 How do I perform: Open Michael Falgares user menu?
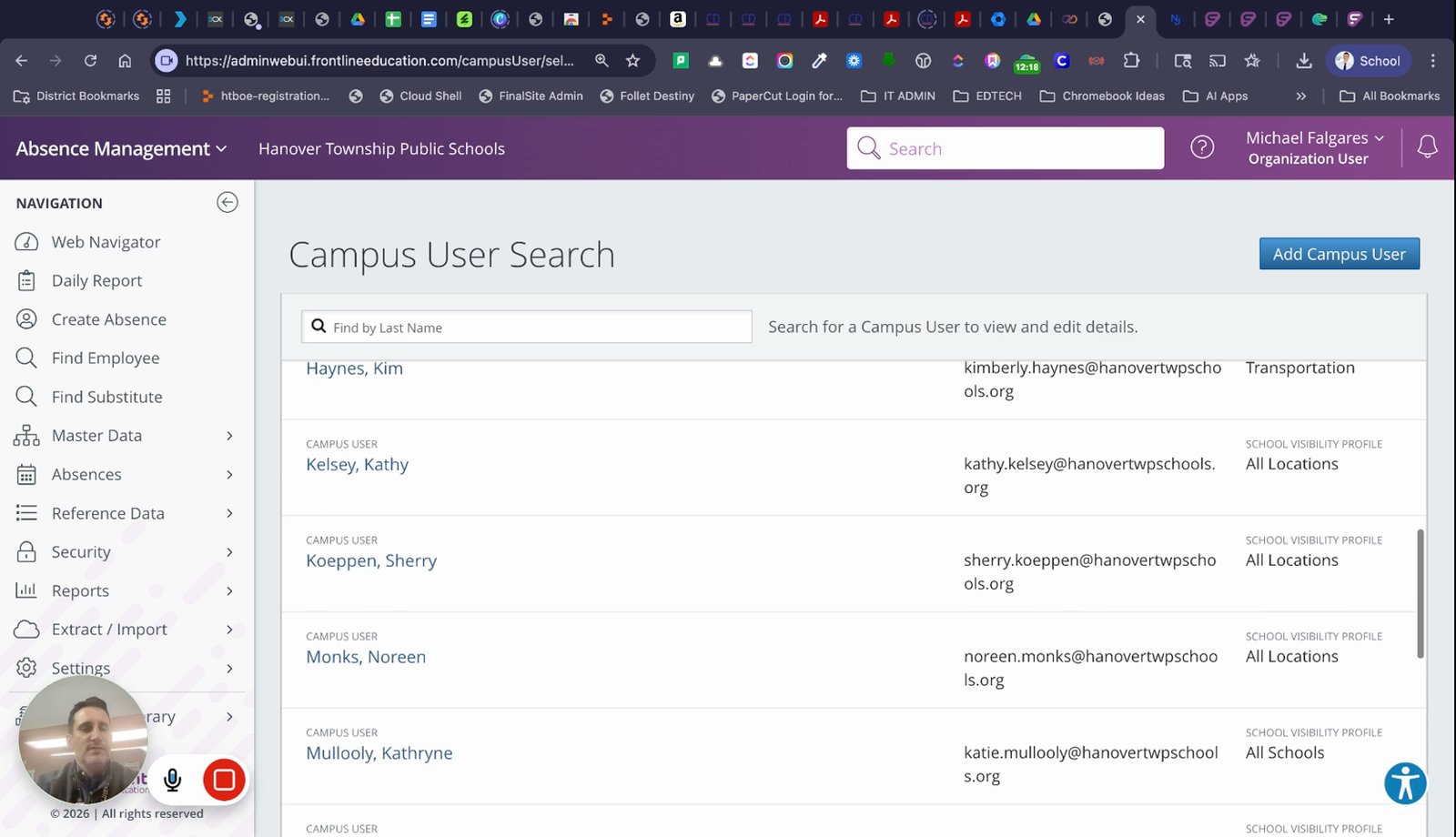point(1315,147)
